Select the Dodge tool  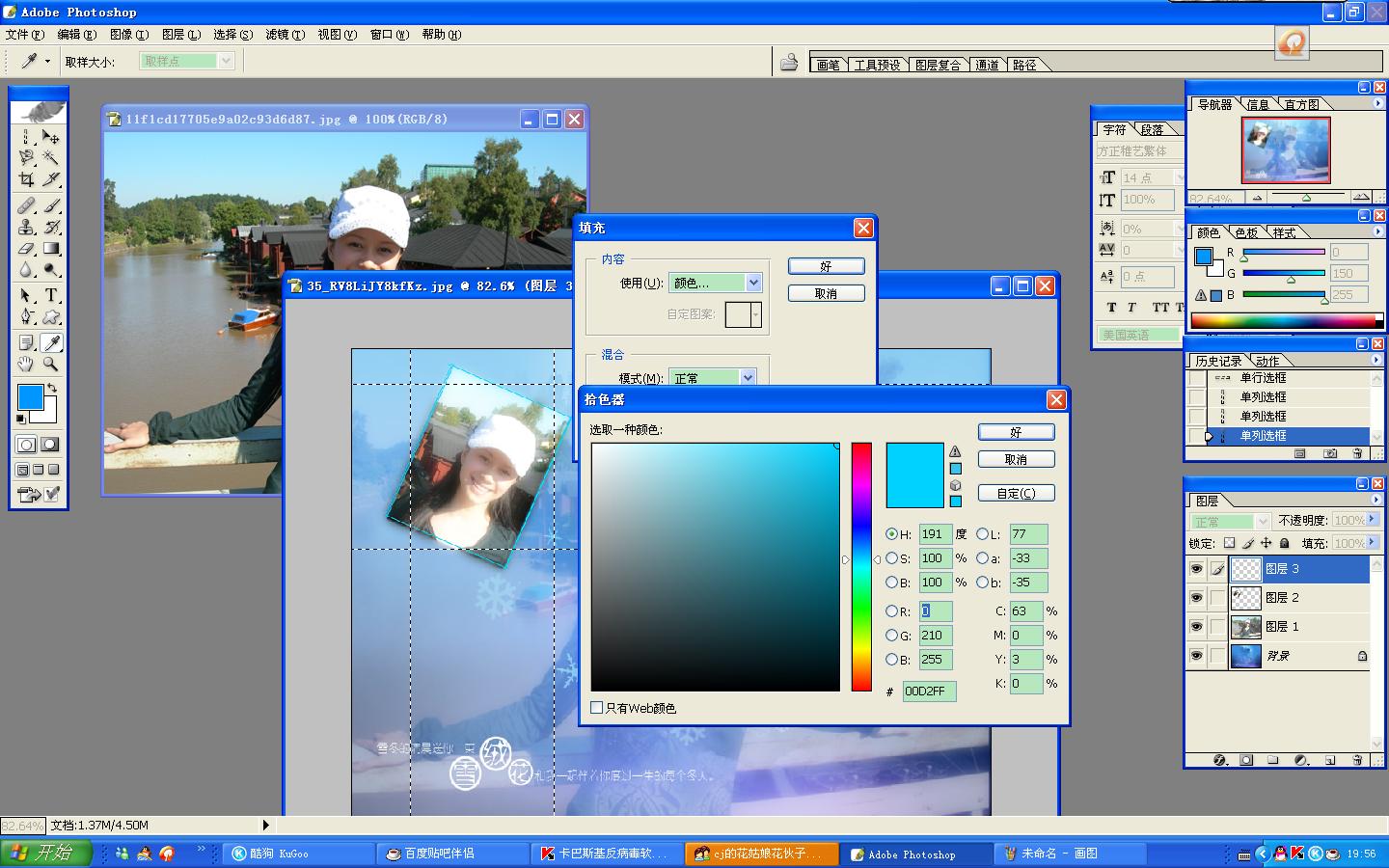(51, 270)
